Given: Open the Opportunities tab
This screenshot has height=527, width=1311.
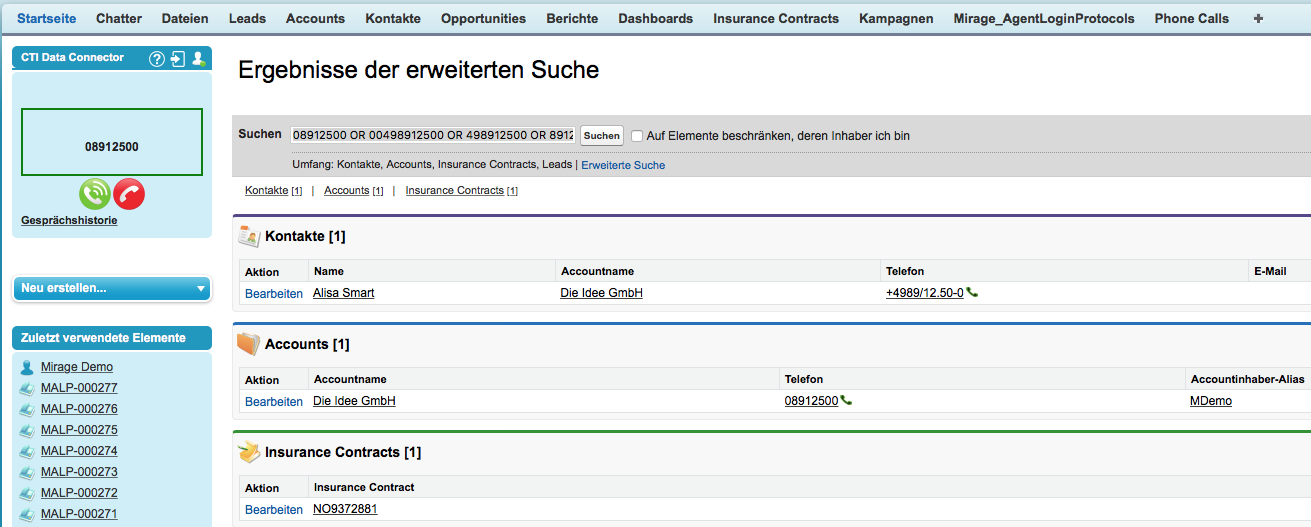Looking at the screenshot, I should pos(483,19).
